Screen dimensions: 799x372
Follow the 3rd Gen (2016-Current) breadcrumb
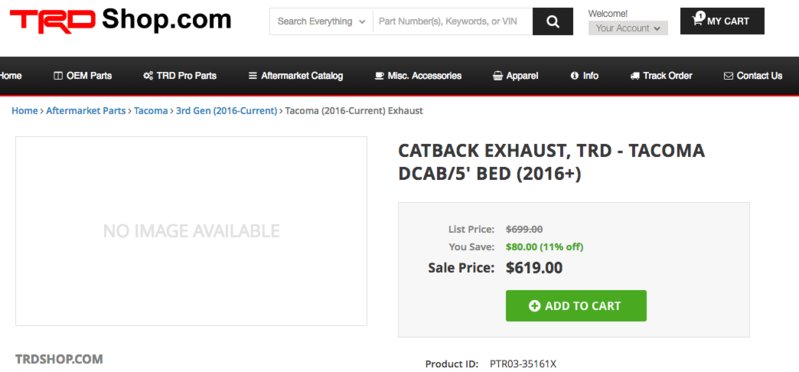(x=227, y=111)
